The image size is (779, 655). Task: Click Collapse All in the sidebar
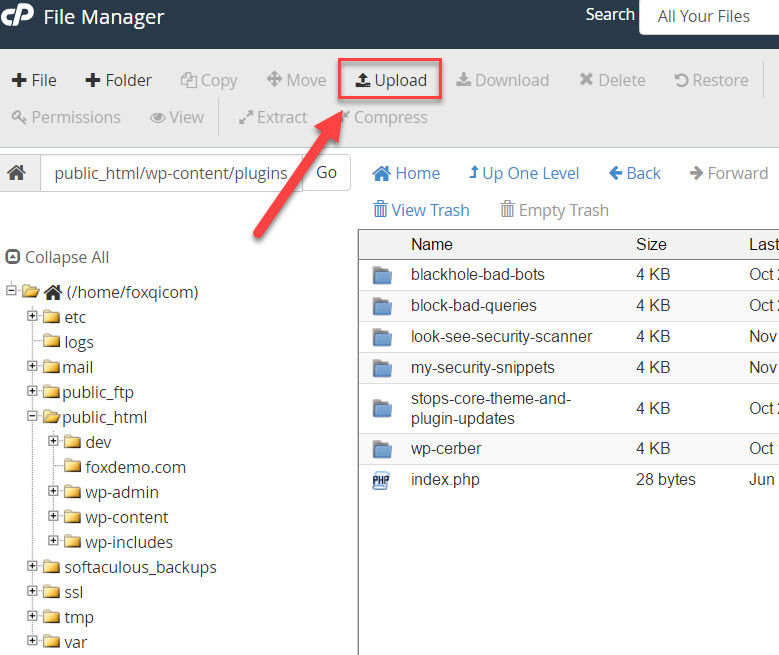(x=58, y=257)
